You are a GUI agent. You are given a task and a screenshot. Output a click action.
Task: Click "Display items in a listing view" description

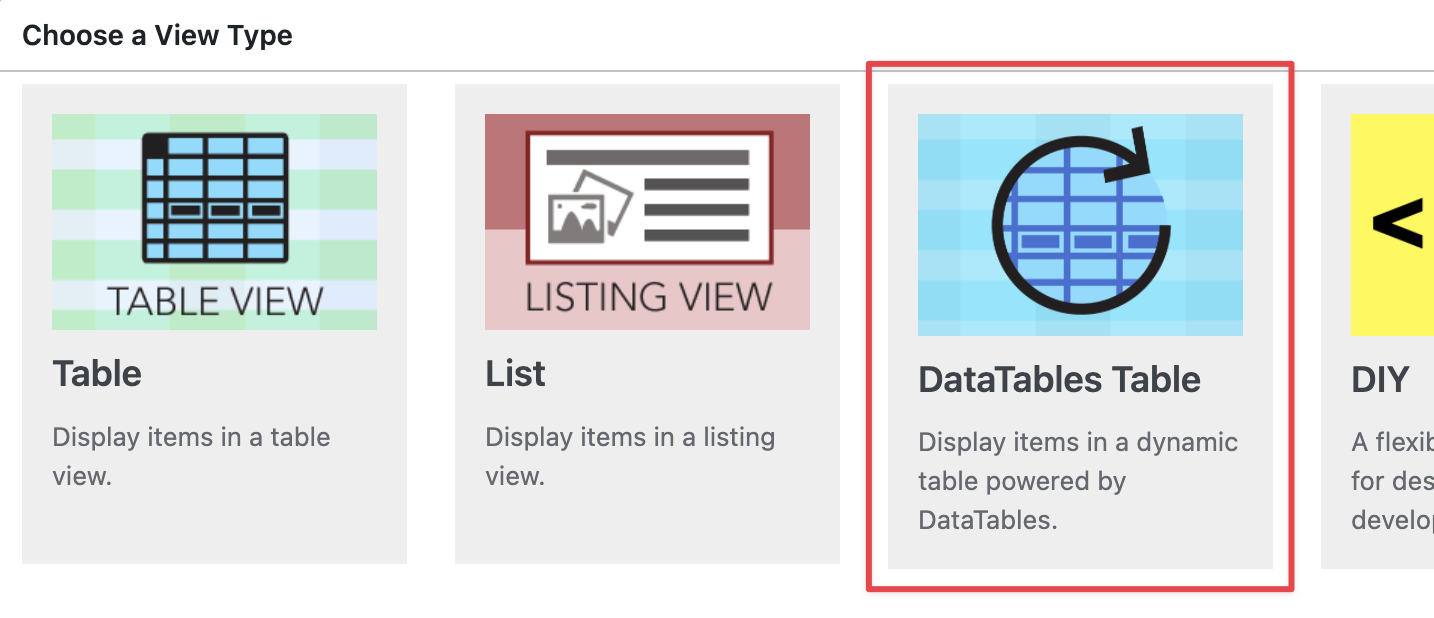point(629,456)
